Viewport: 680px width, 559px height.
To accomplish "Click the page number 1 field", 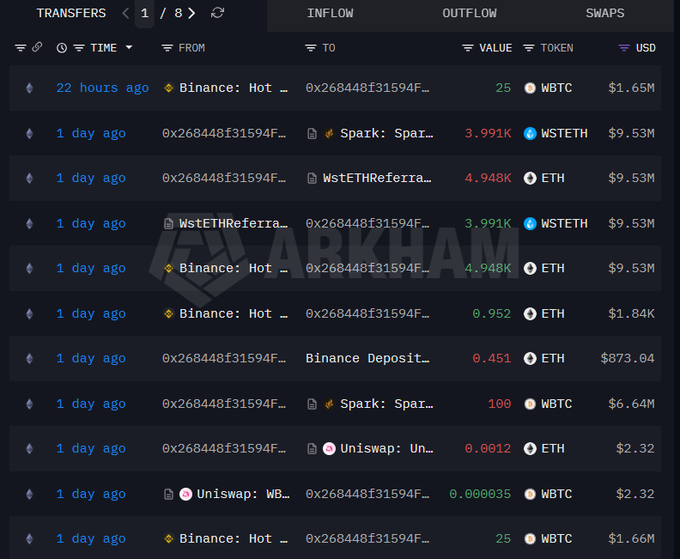I will point(144,13).
